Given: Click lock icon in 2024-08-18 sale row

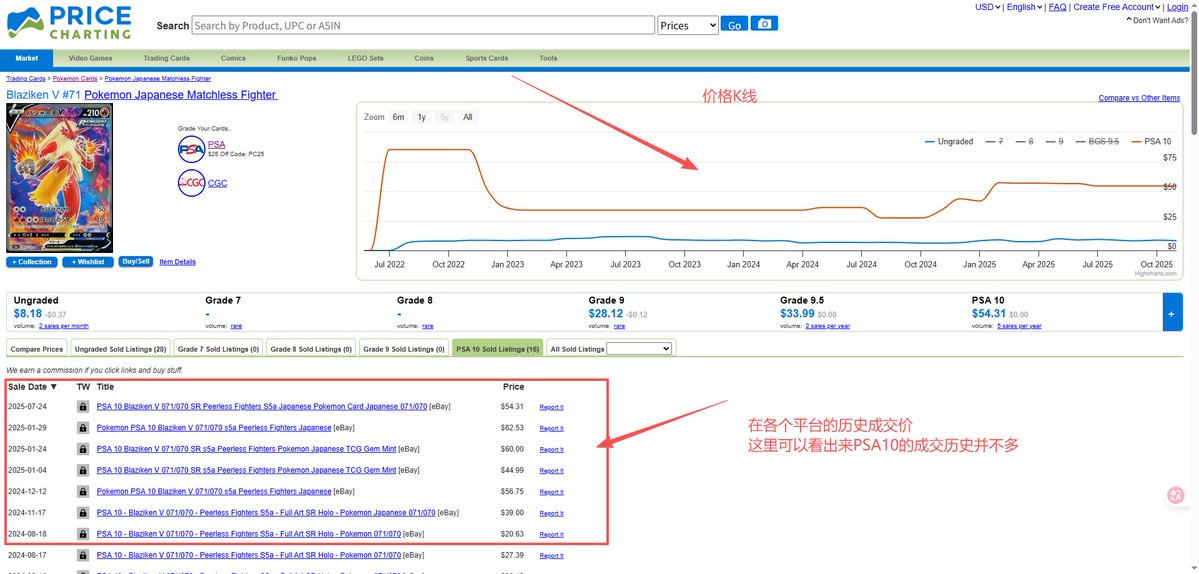Looking at the screenshot, I should tap(83, 534).
